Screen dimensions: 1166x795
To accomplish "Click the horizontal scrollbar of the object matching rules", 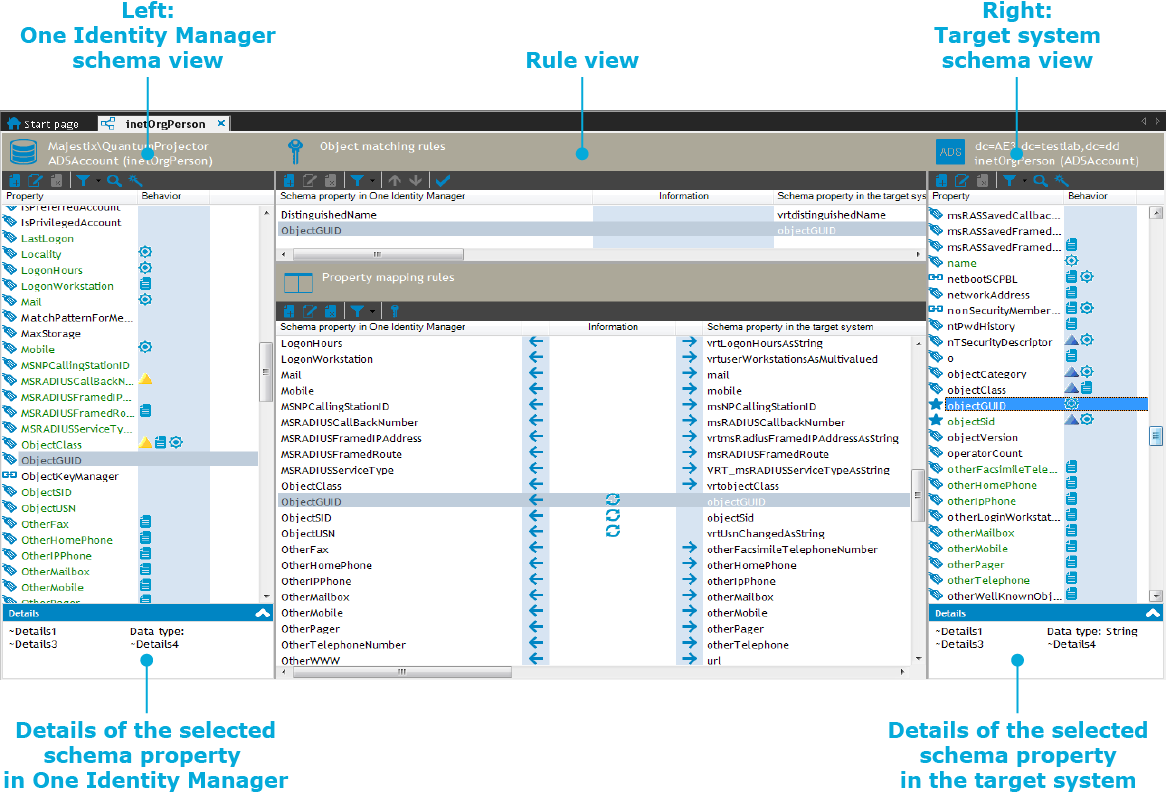I will (x=379, y=254).
